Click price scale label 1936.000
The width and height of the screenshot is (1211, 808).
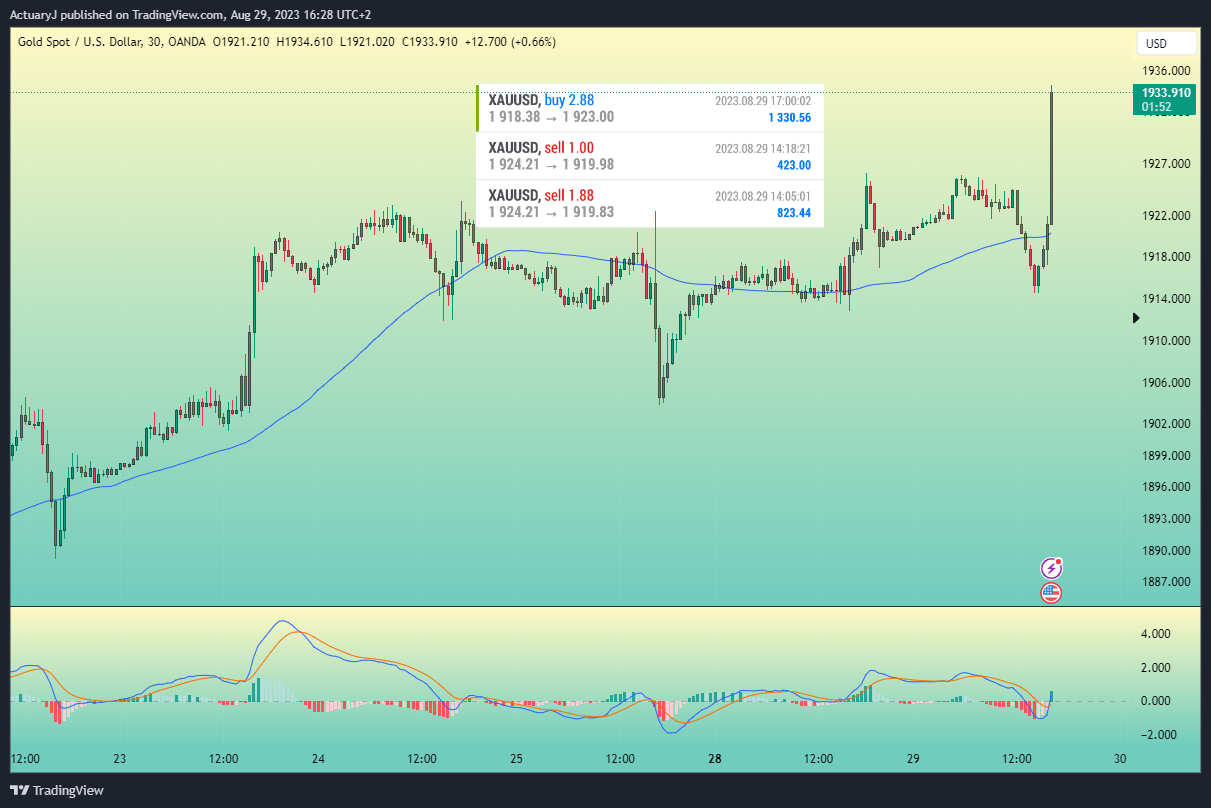[x=1166, y=70]
